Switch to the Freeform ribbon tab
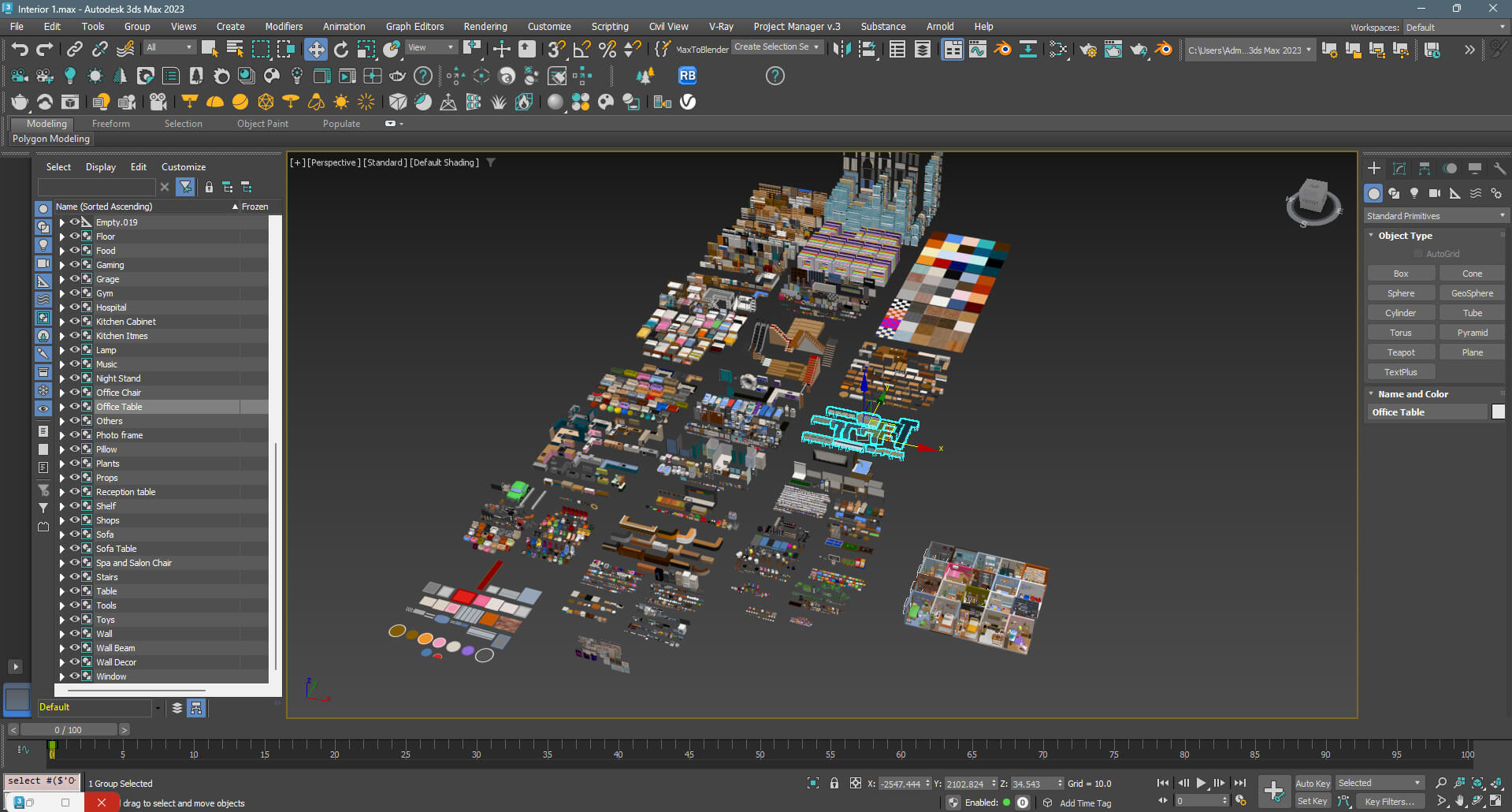This screenshot has width=1512, height=812. coord(111,124)
